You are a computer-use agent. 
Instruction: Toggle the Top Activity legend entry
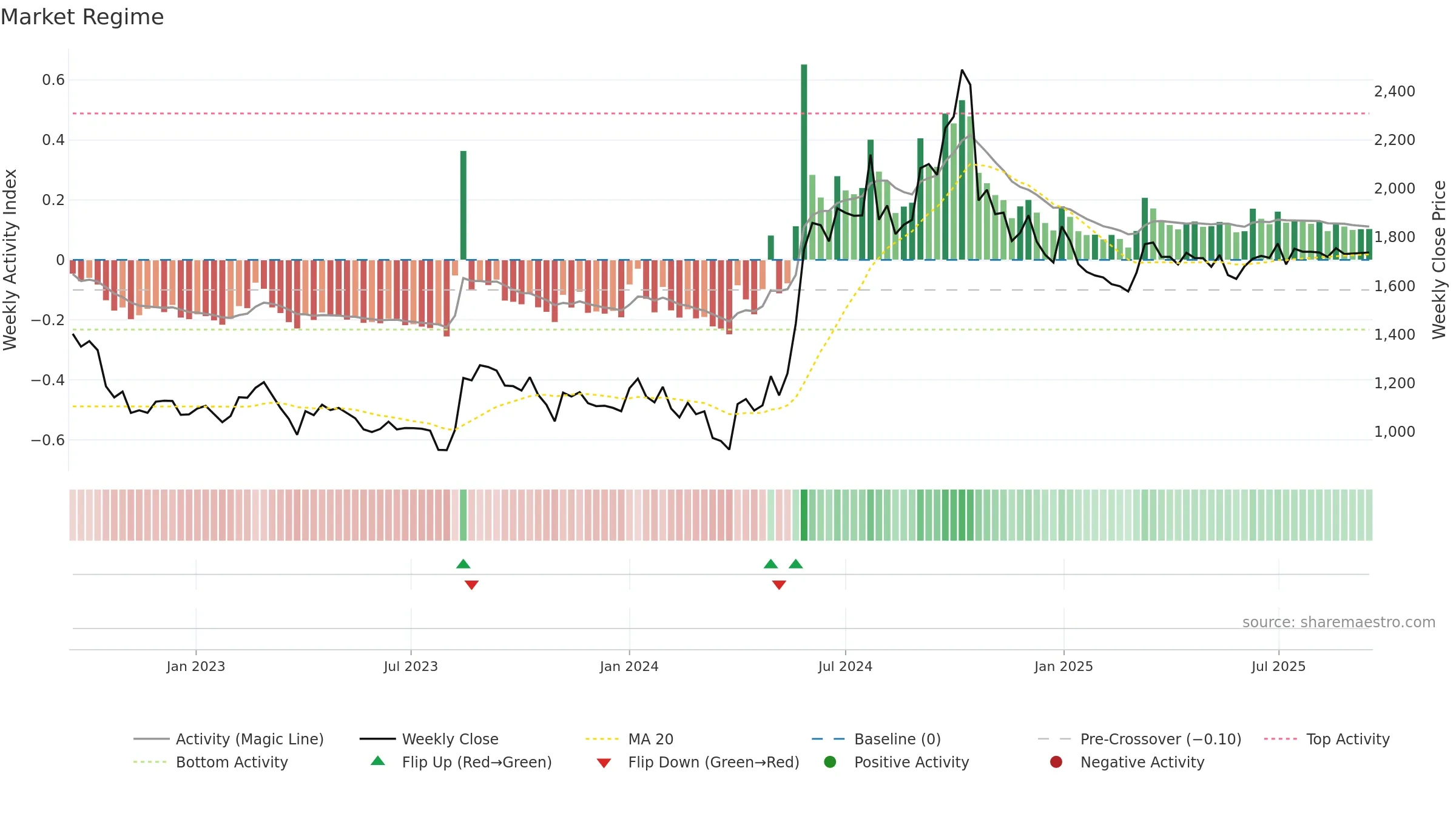[1327, 739]
